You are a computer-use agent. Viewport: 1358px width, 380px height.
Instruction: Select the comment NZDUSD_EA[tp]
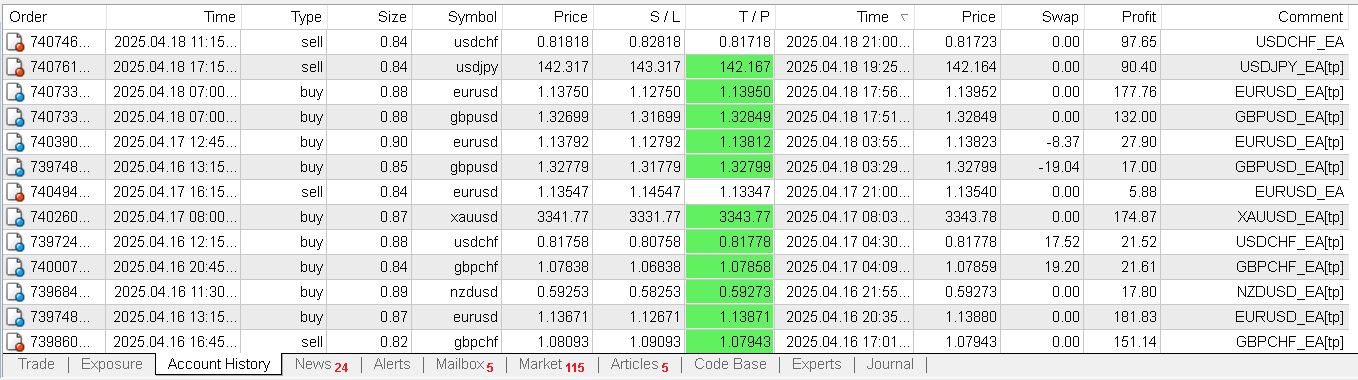click(x=1290, y=292)
